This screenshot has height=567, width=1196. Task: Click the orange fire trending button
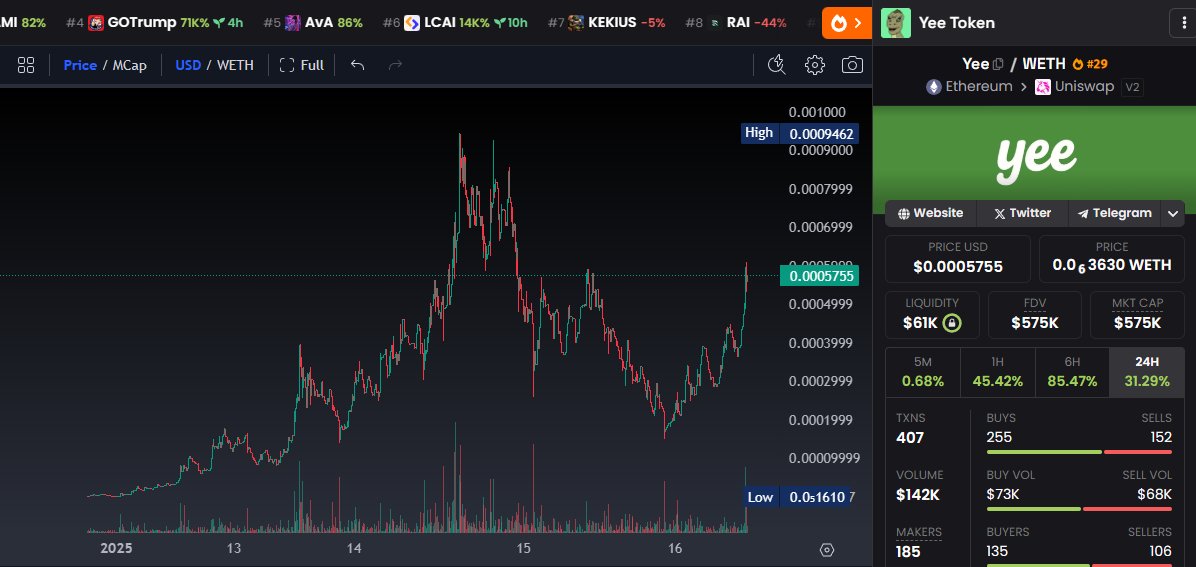click(x=847, y=23)
